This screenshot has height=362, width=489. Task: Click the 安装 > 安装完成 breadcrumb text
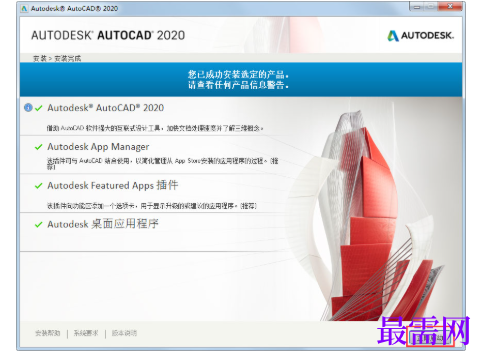[57, 58]
